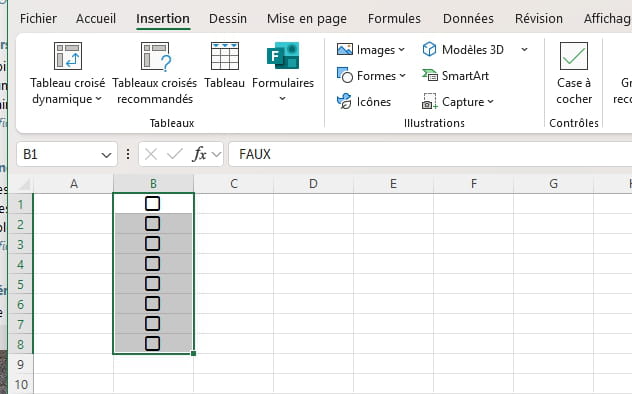The image size is (632, 394).
Task: Open the Données tab
Action: (468, 19)
